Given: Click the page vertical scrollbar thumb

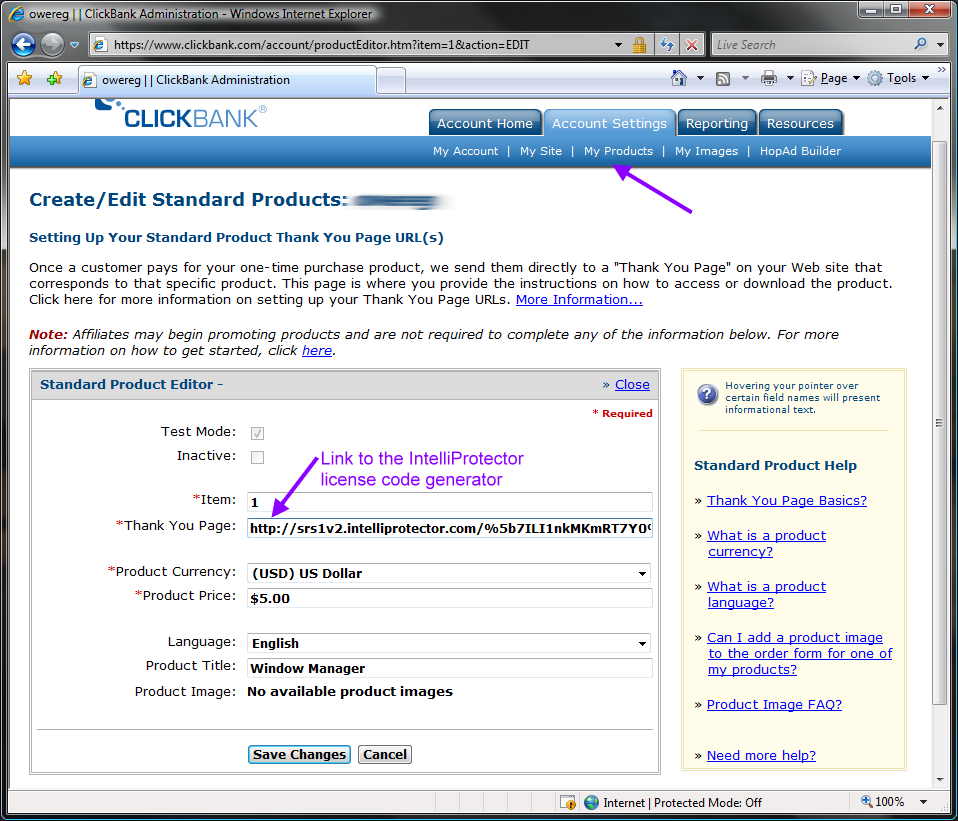Looking at the screenshot, I should click(940, 422).
